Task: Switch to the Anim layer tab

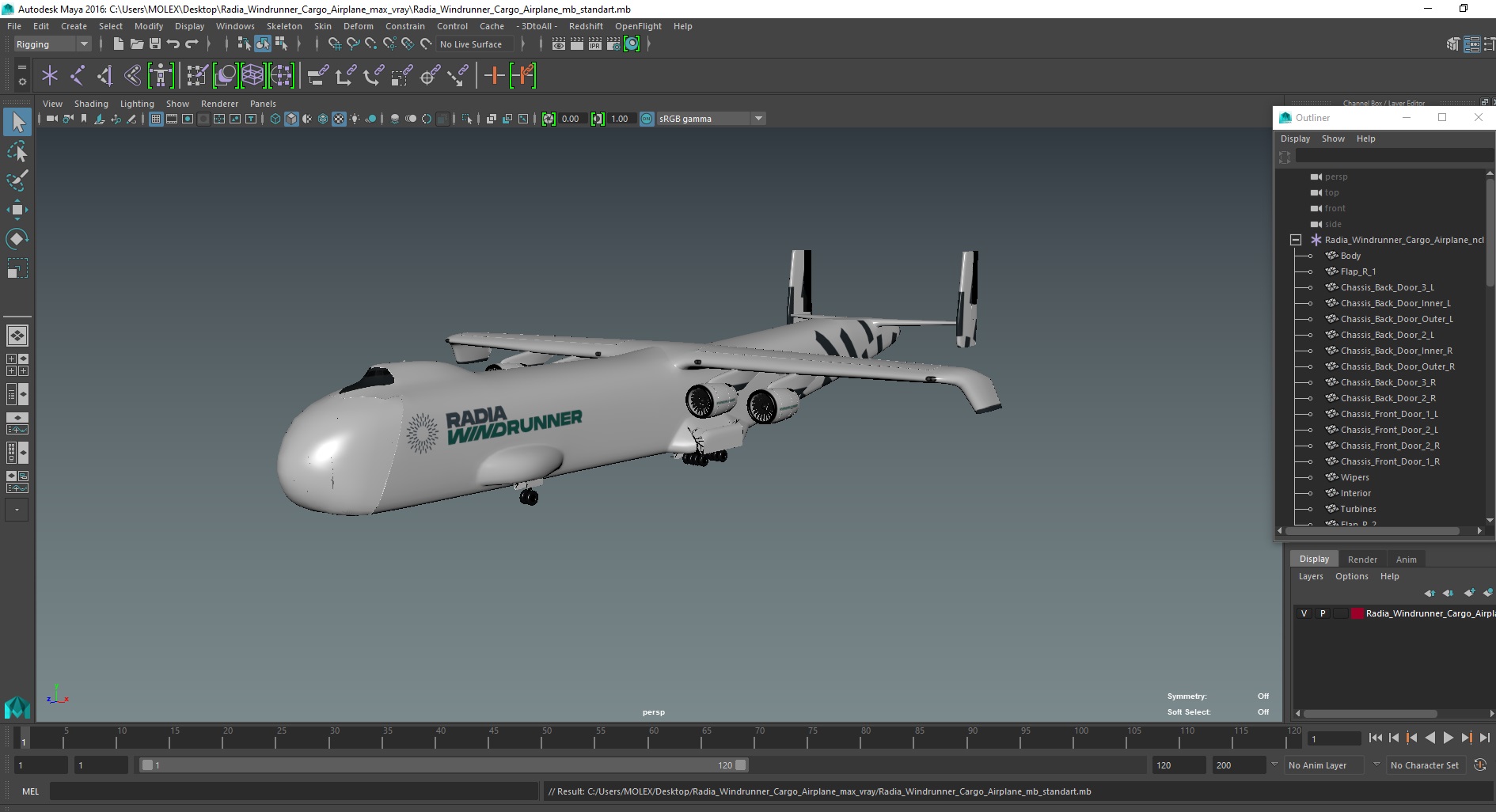Action: (1407, 559)
